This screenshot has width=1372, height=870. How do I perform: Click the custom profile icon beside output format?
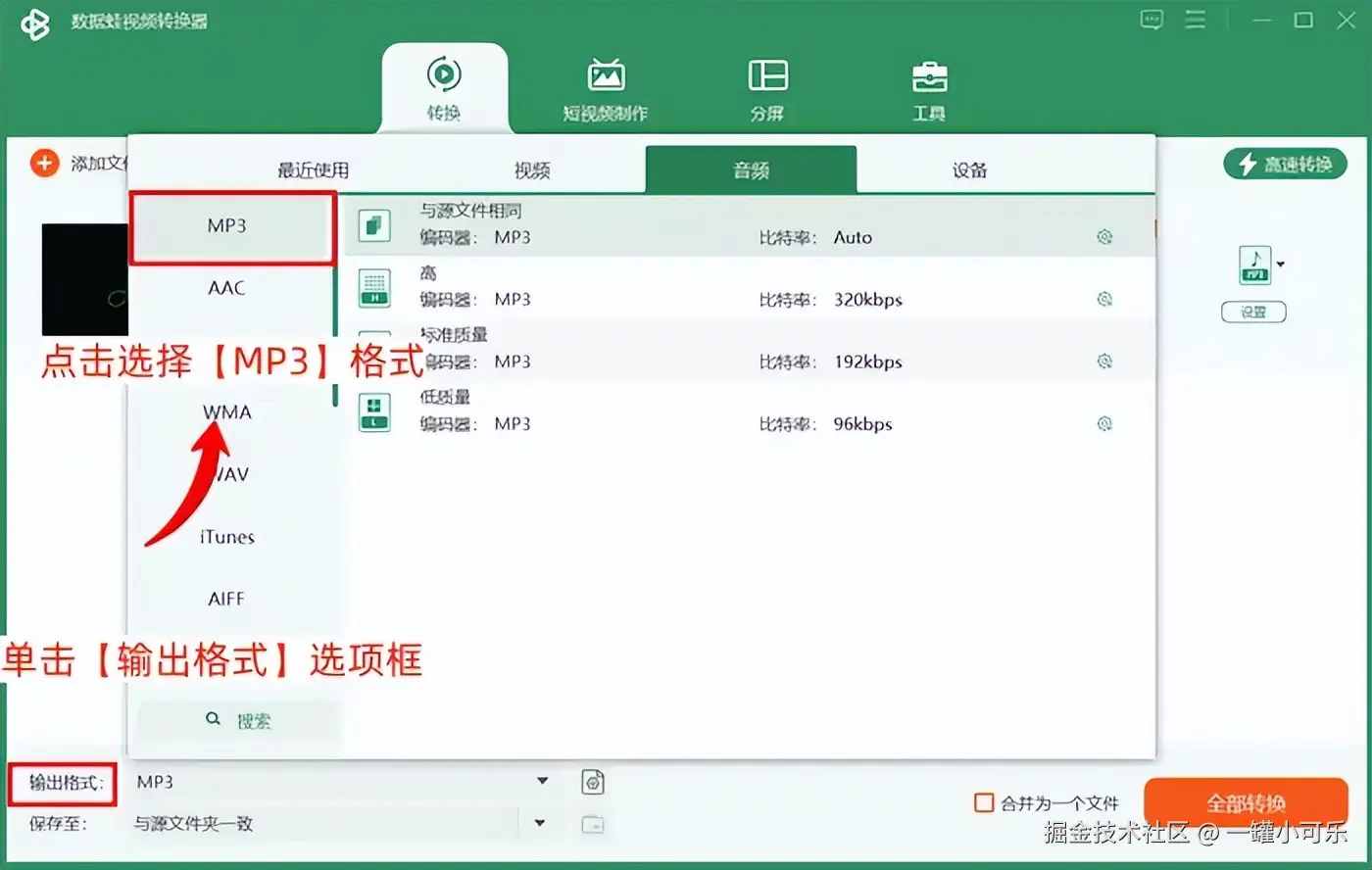pyautogui.click(x=592, y=782)
